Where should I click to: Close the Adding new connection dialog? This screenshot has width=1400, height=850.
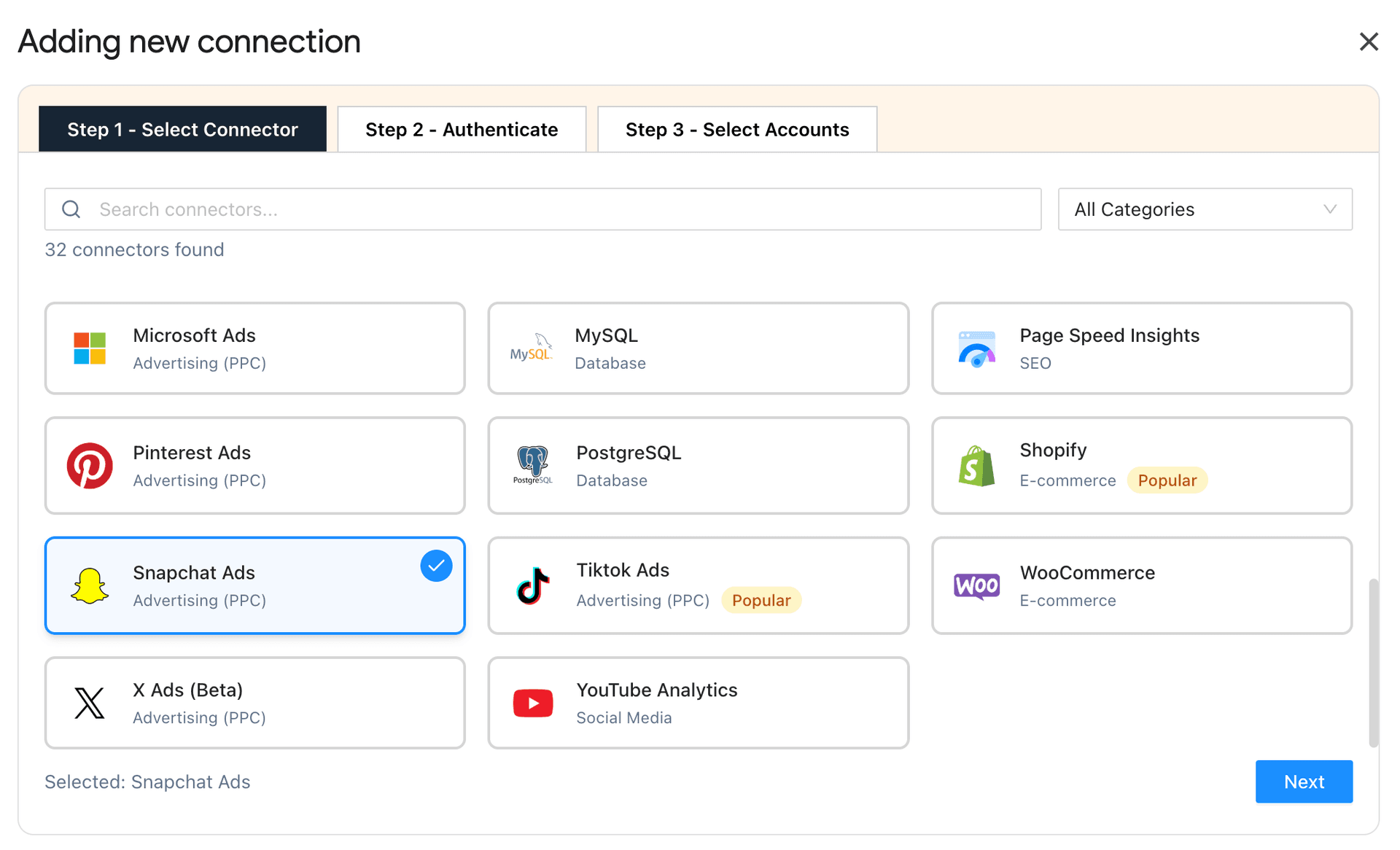pyautogui.click(x=1369, y=42)
